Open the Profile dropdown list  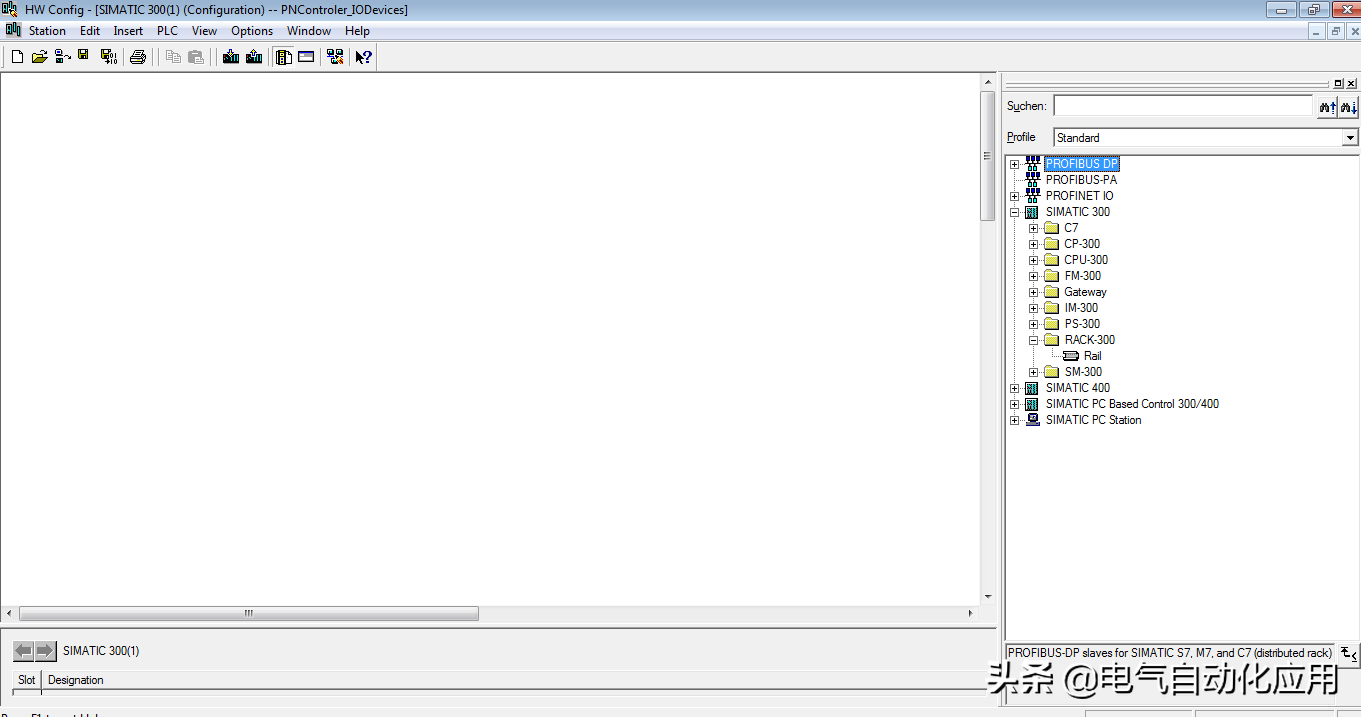[1350, 138]
